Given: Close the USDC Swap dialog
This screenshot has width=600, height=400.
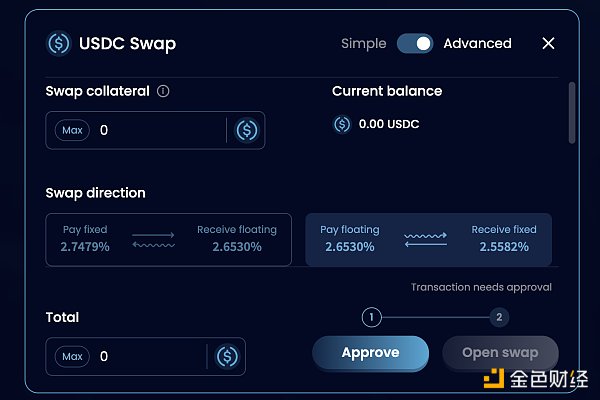Looking at the screenshot, I should [548, 43].
